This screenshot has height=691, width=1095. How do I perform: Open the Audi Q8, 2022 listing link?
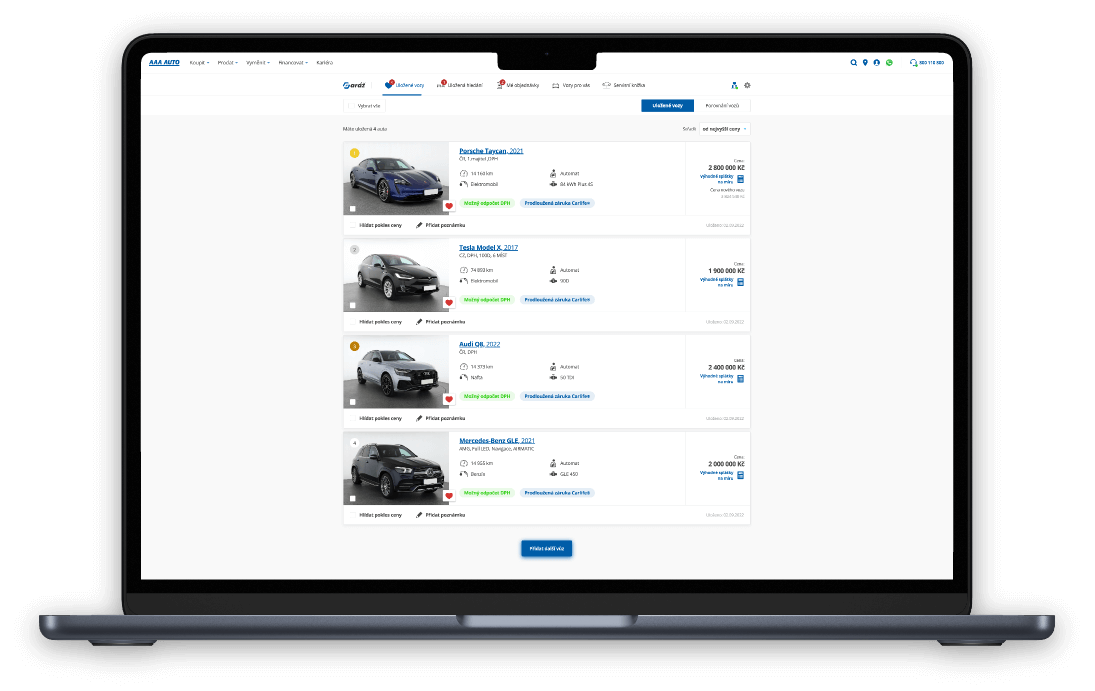point(479,344)
